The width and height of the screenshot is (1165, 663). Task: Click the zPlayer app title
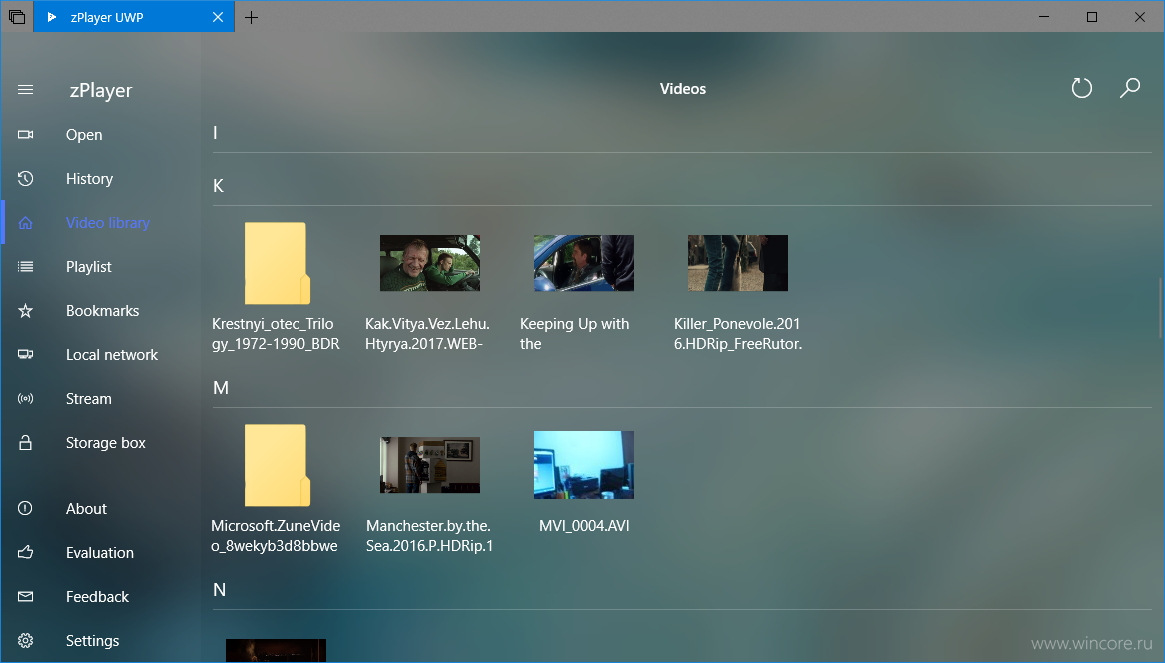point(100,90)
